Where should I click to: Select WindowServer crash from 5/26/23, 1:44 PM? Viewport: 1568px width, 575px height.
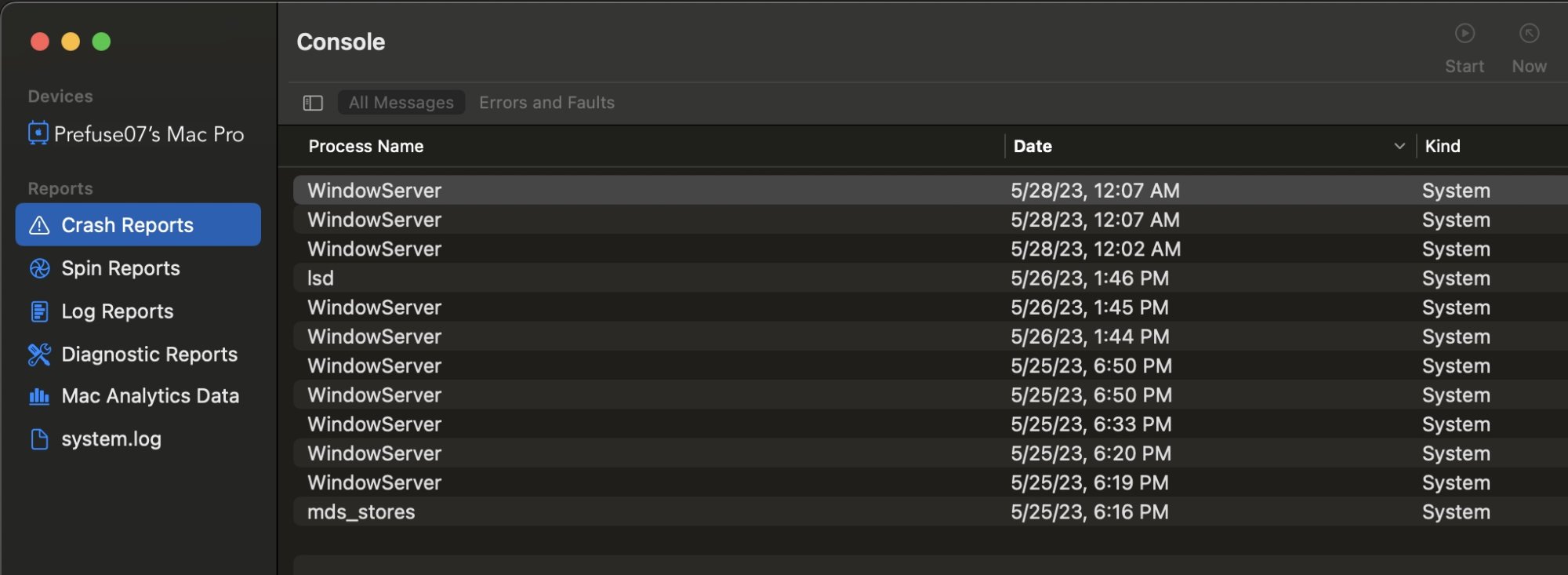click(x=931, y=337)
